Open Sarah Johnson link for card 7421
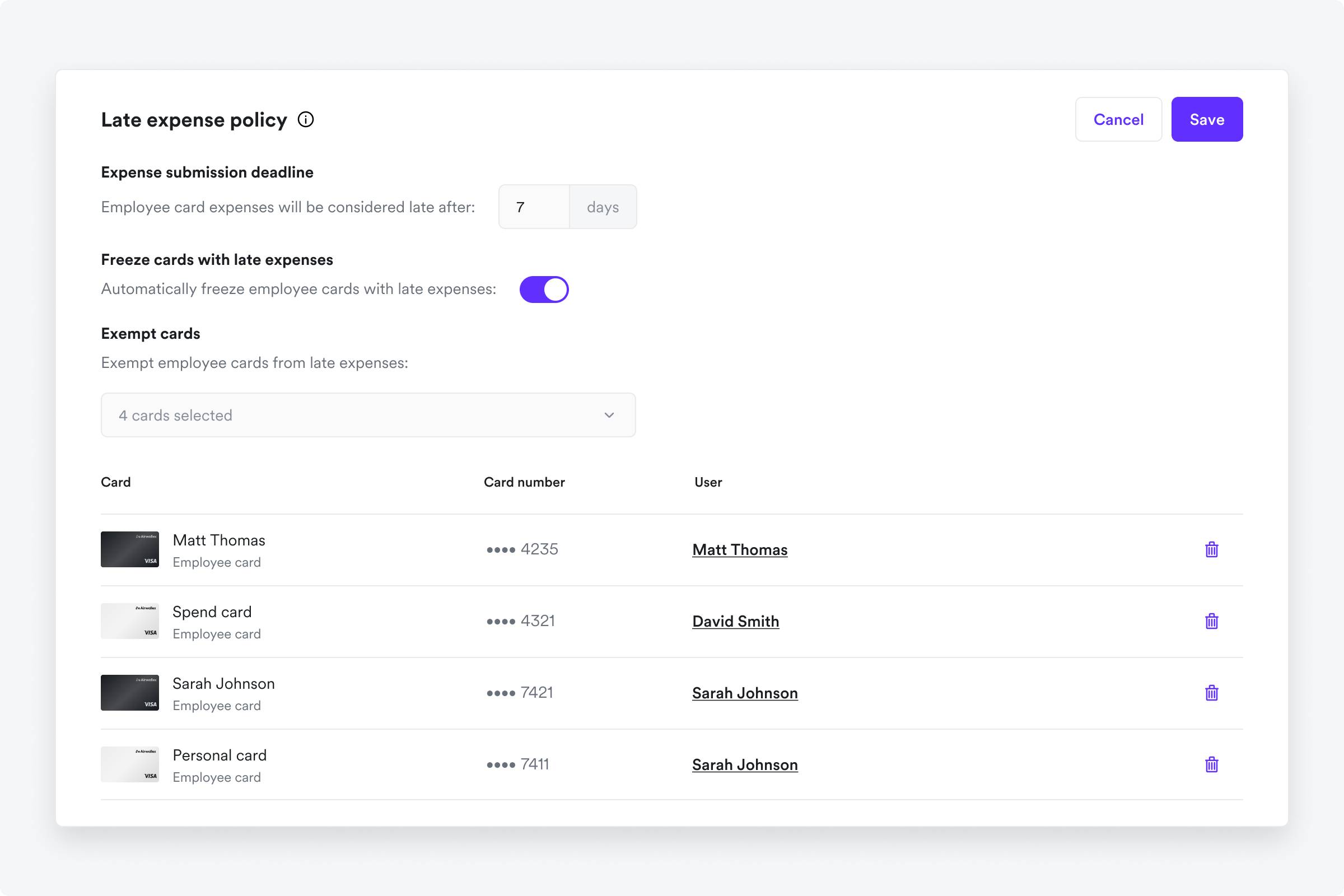The width and height of the screenshot is (1344, 896). click(745, 693)
